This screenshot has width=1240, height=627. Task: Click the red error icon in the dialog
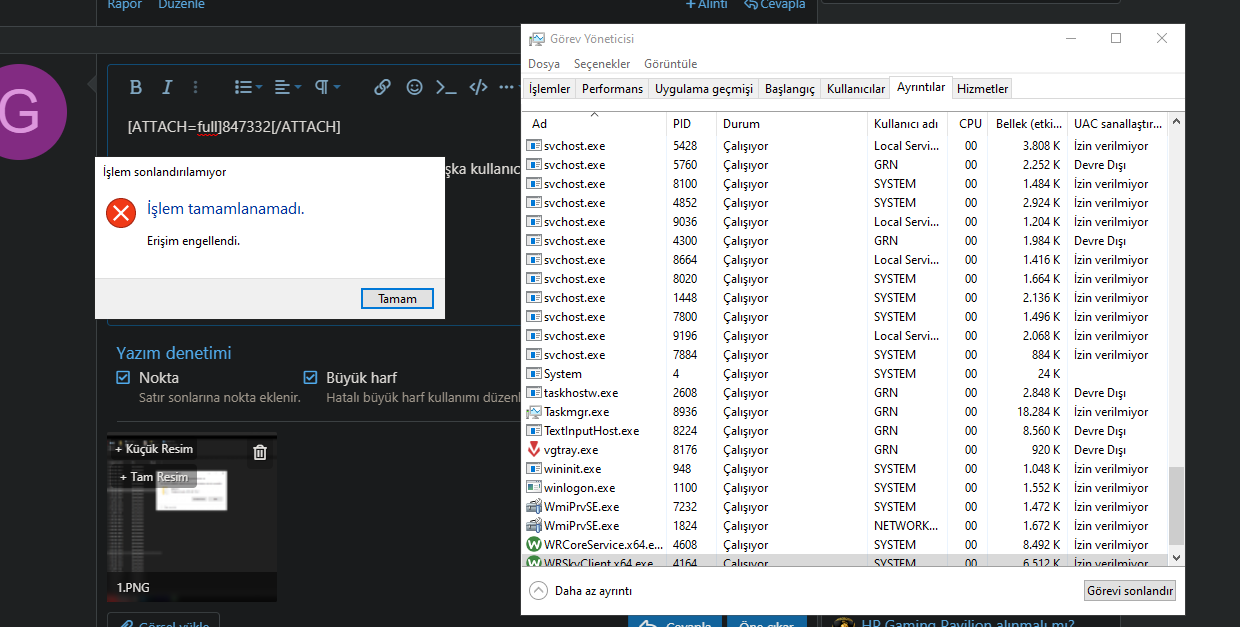point(121,213)
